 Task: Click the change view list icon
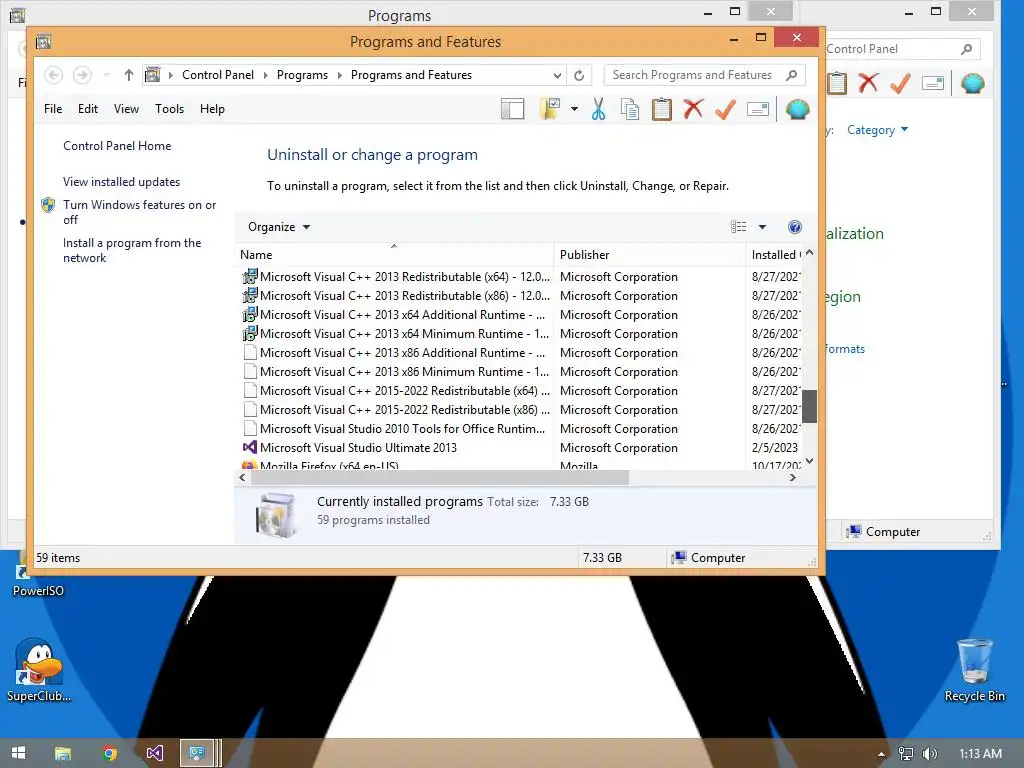(739, 227)
